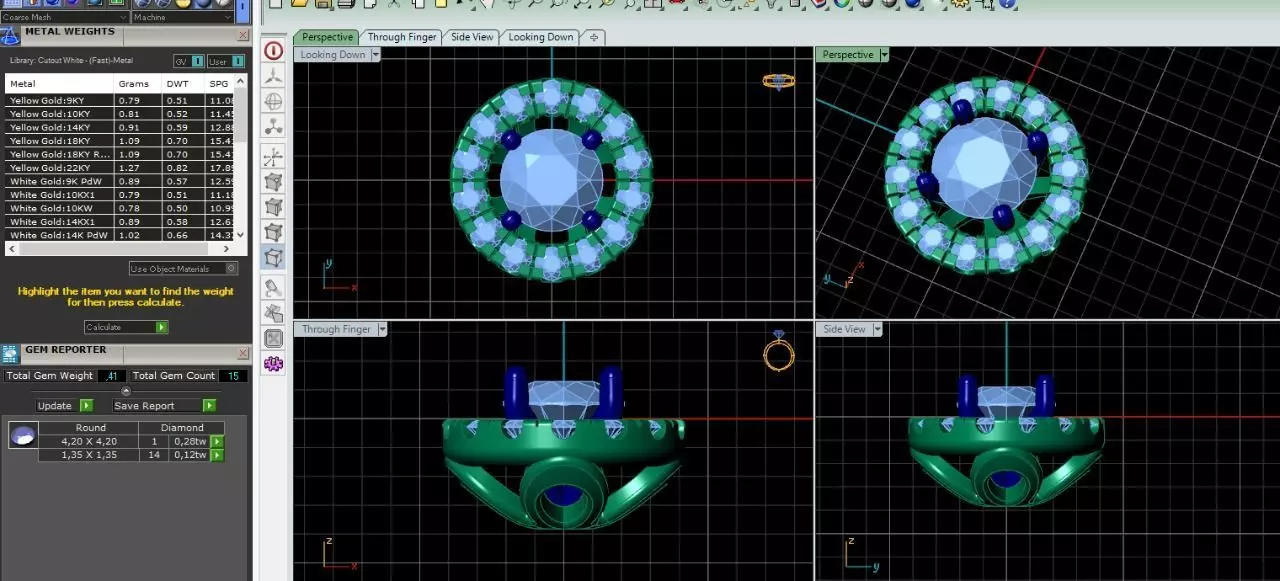The height and width of the screenshot is (581, 1280).
Task: Click the Metal column header
Action: [x=59, y=84]
